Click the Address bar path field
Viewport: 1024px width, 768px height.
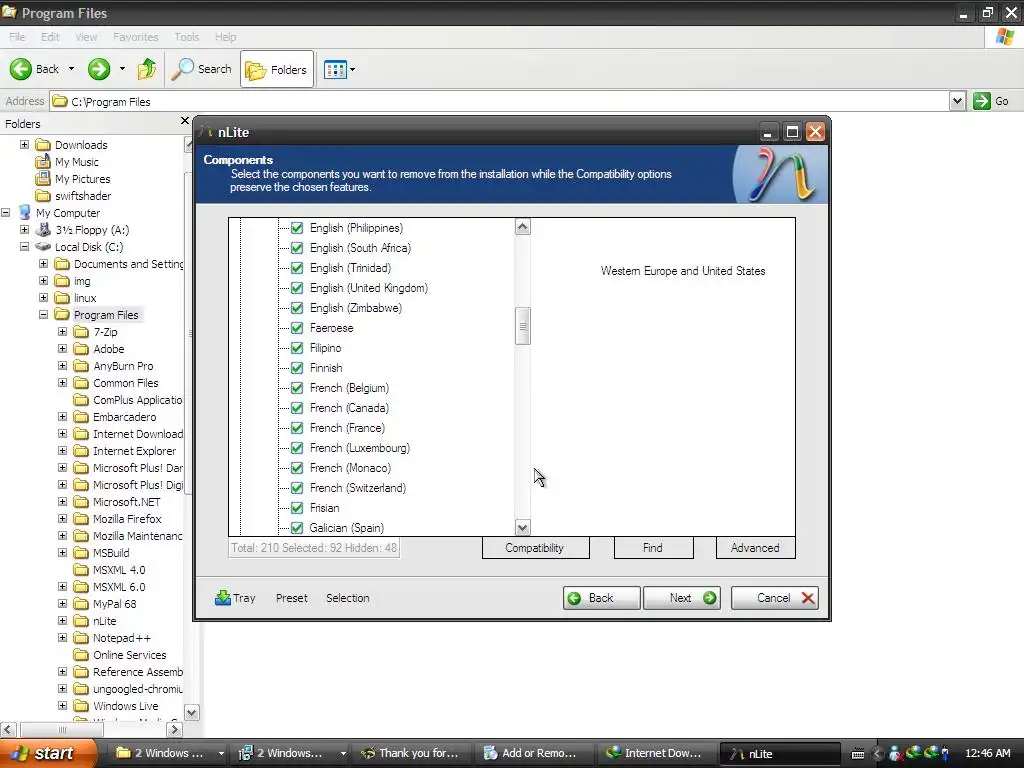(x=500, y=101)
